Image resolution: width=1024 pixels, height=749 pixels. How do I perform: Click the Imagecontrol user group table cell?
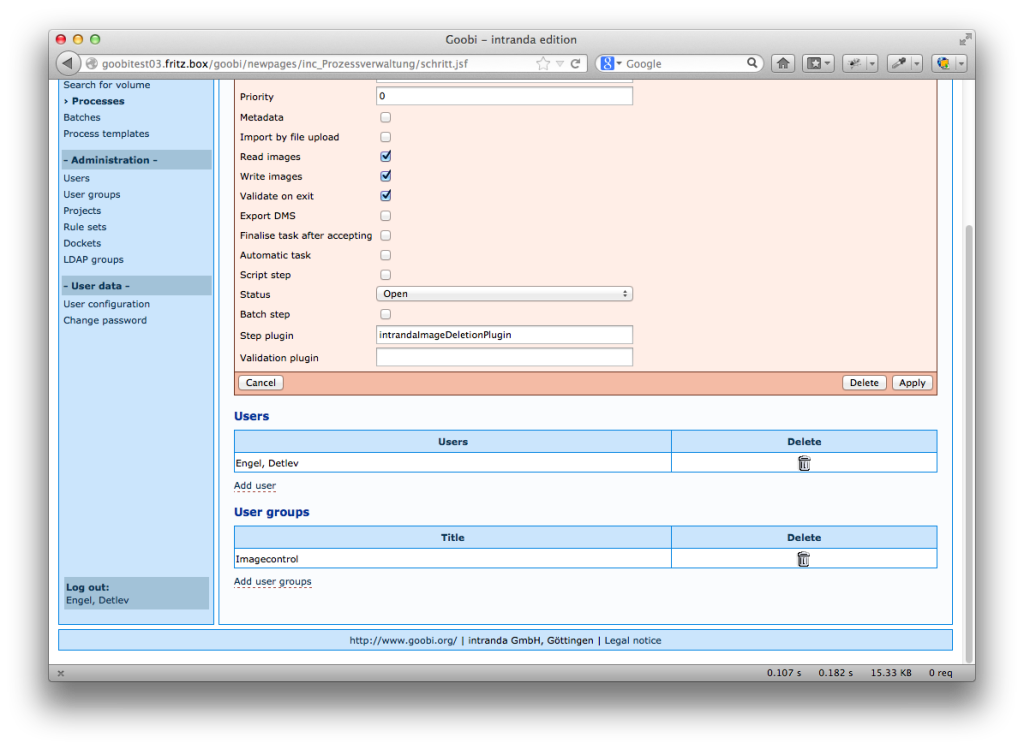tap(453, 559)
